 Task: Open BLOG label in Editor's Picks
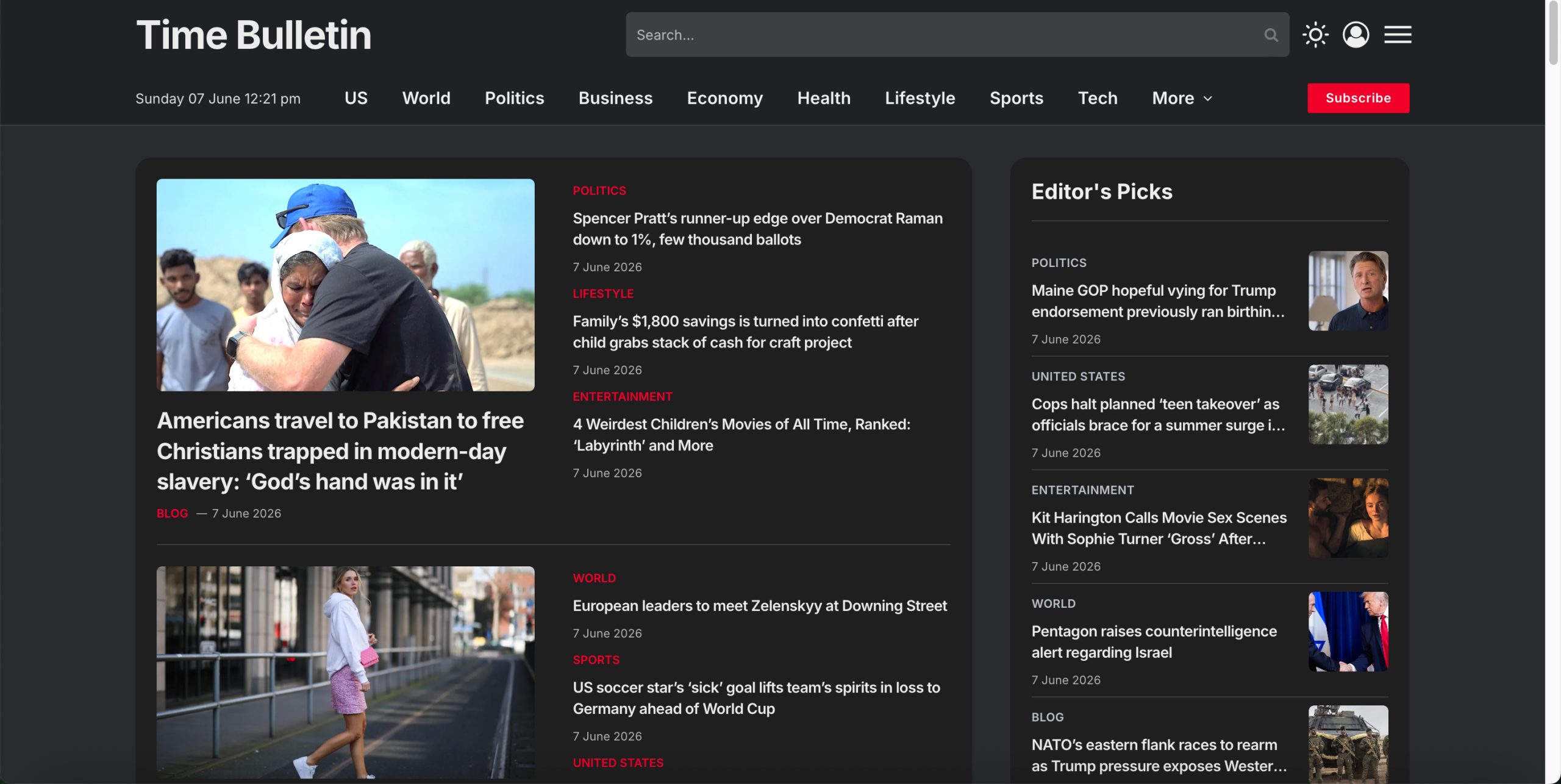pyautogui.click(x=1048, y=717)
